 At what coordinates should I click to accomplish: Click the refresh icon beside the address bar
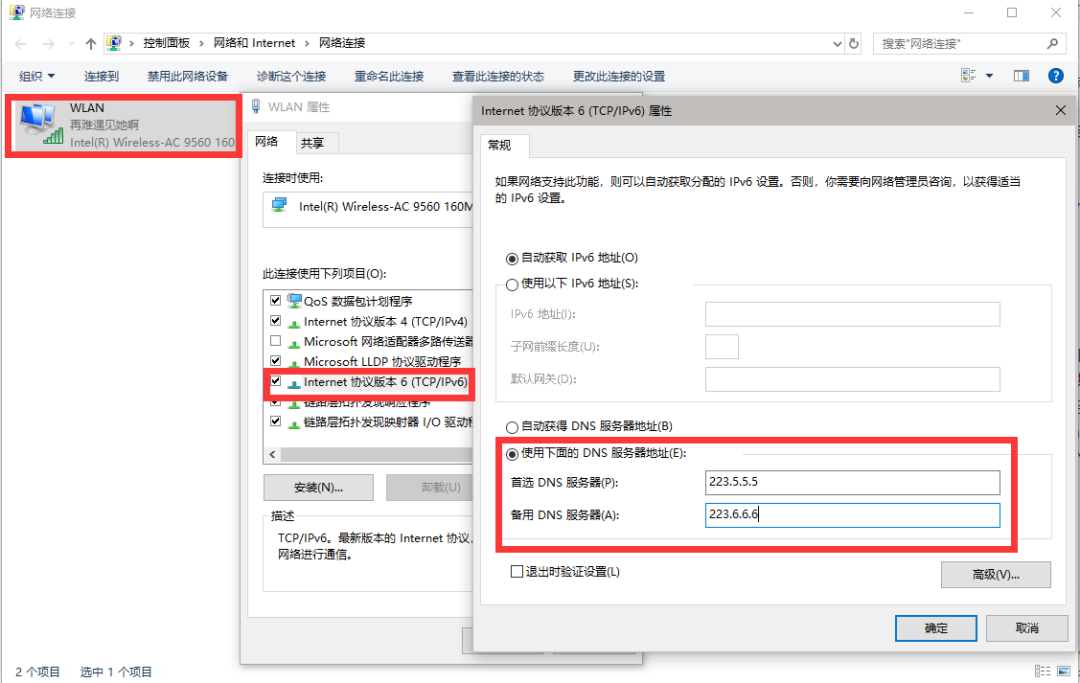point(852,43)
